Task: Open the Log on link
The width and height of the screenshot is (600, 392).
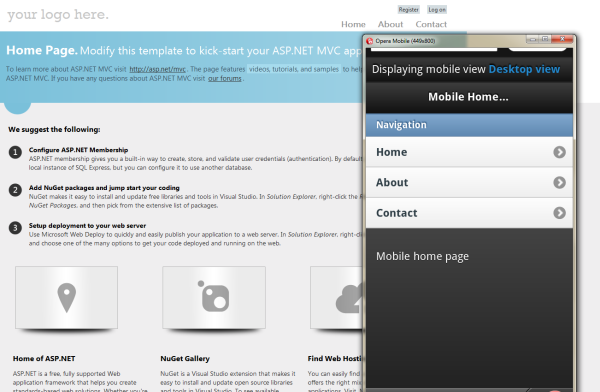Action: pyautogui.click(x=437, y=10)
